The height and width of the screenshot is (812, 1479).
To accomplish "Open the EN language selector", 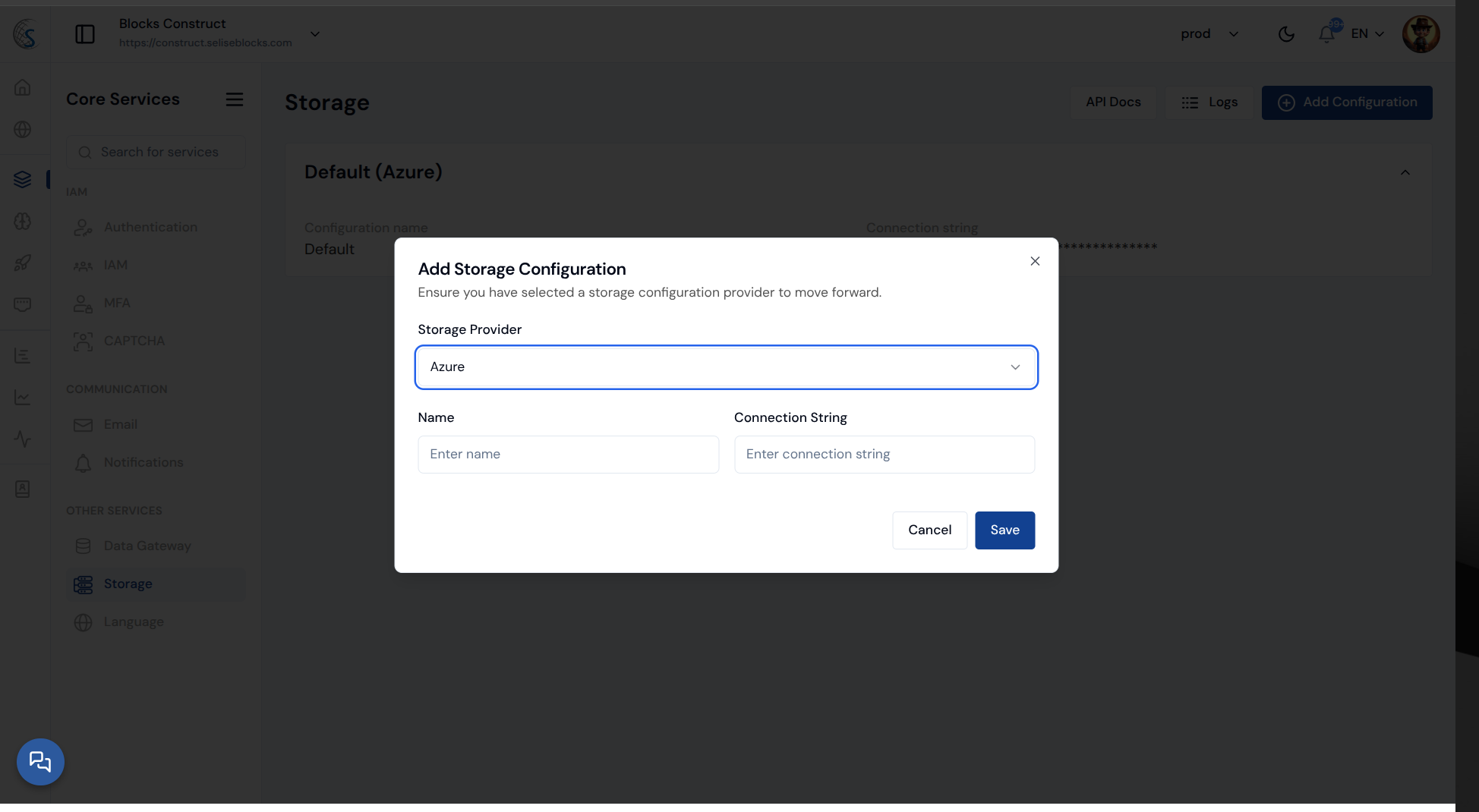I will [x=1367, y=34].
